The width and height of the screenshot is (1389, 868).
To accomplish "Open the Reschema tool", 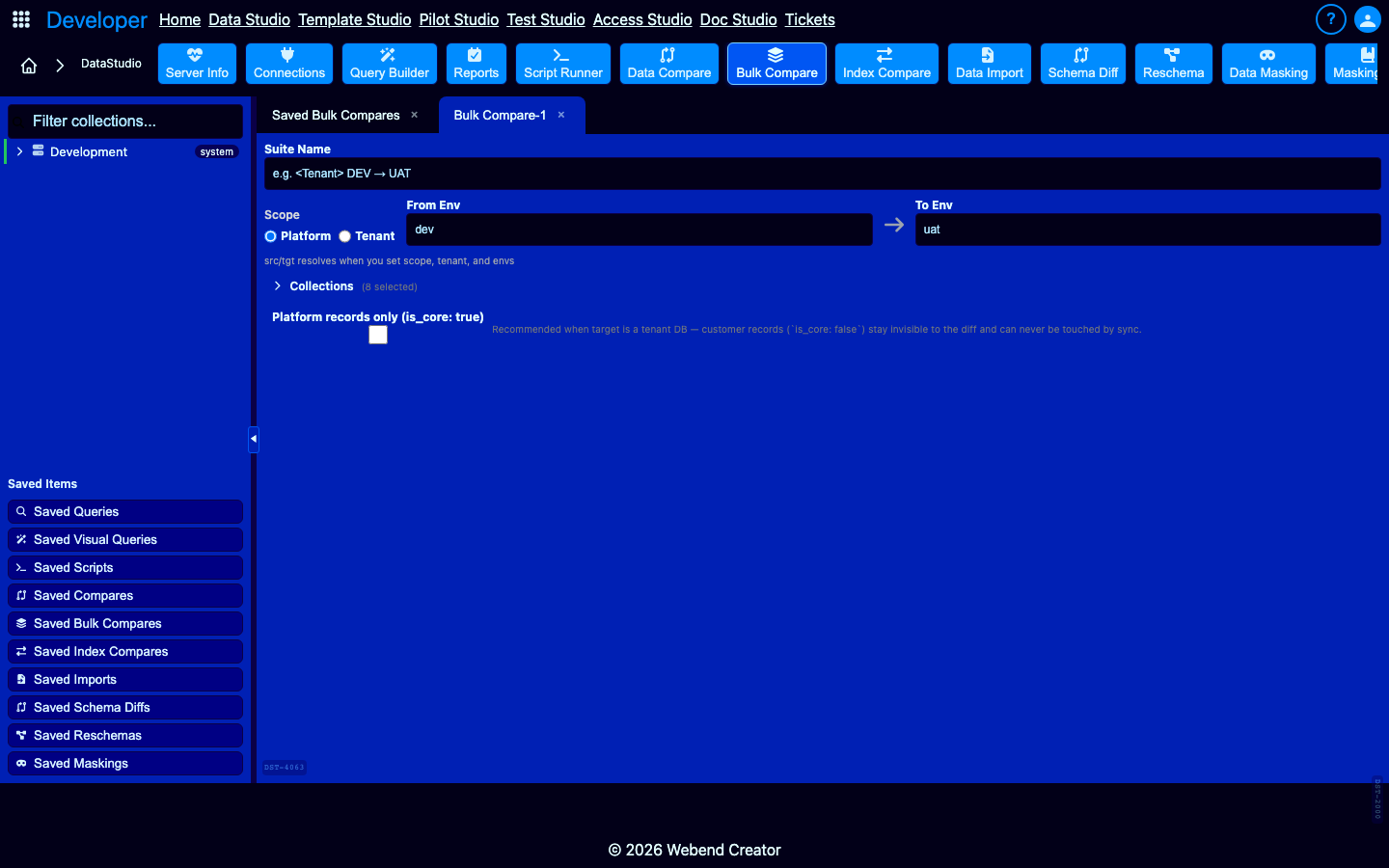I will click(x=1174, y=64).
